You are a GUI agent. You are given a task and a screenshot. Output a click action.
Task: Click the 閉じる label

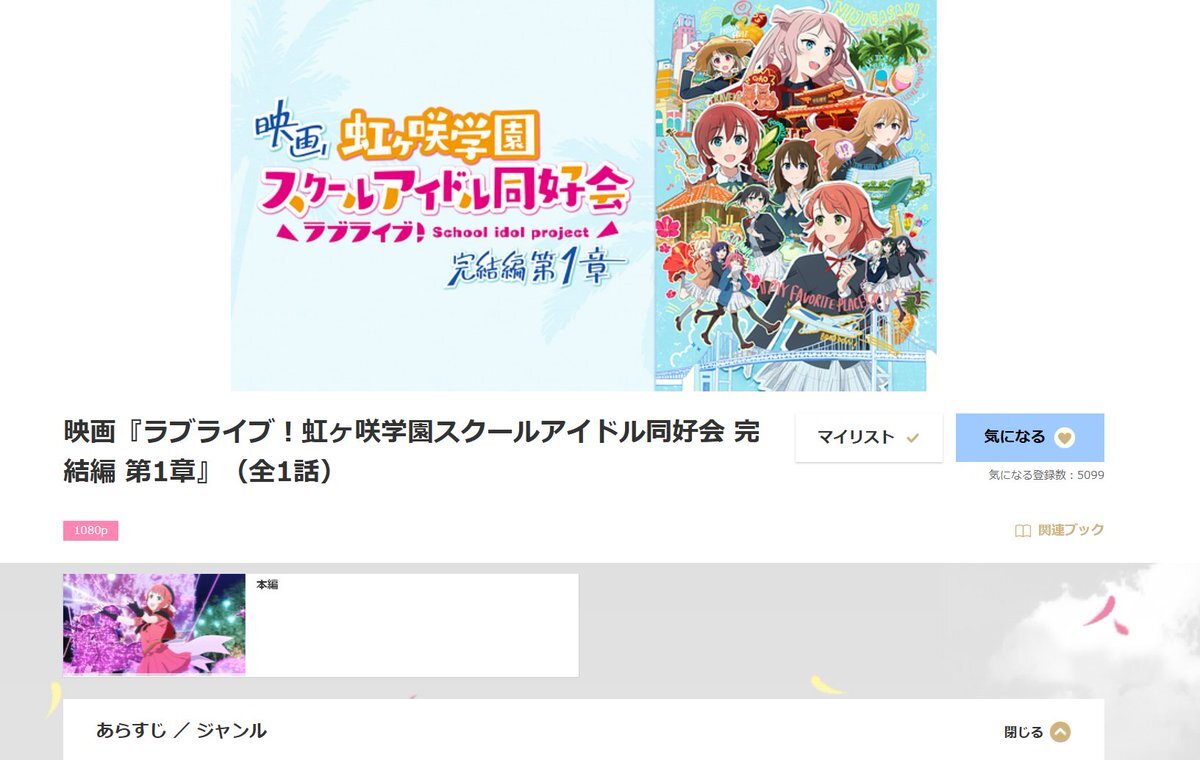click(1023, 732)
